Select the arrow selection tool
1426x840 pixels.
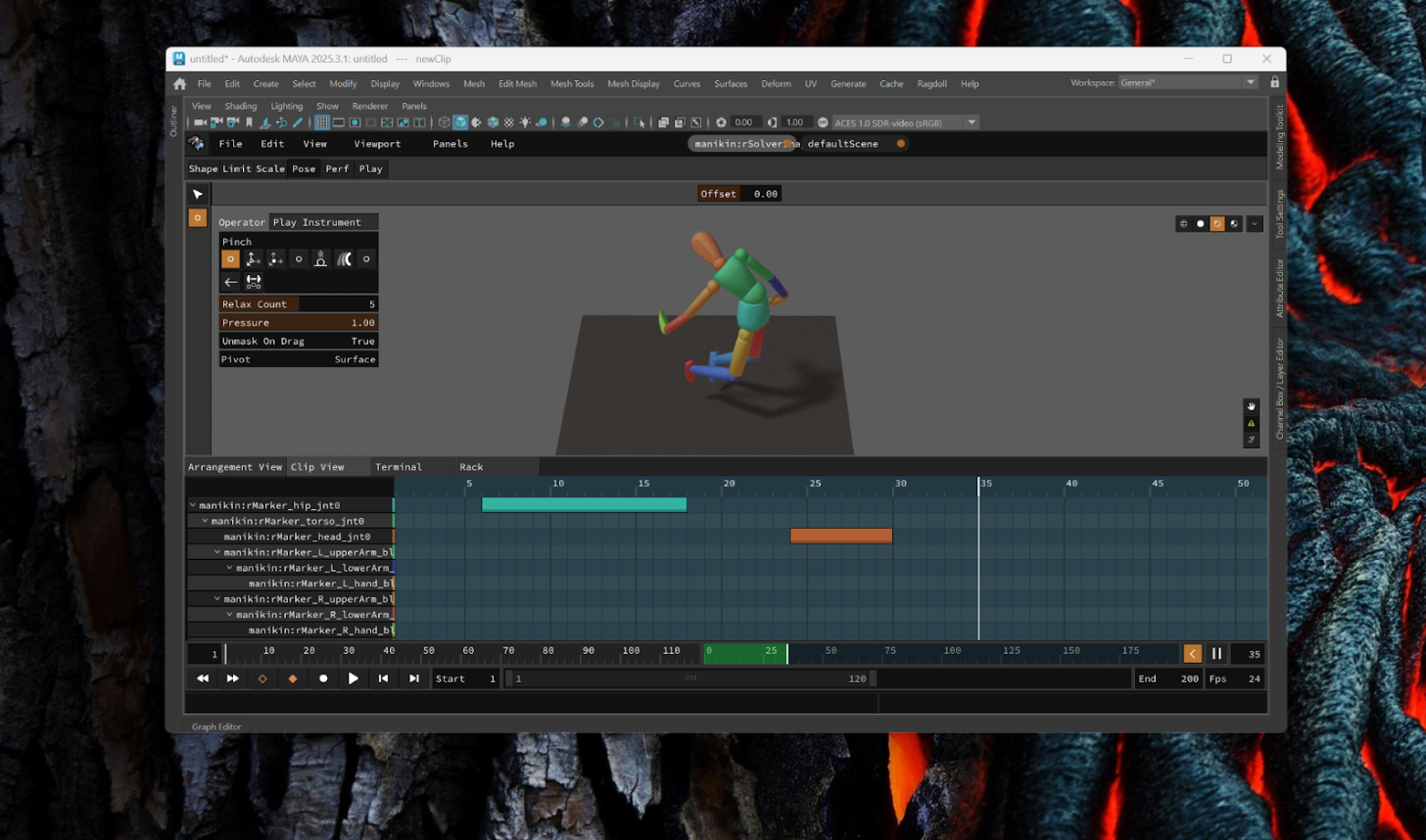click(198, 194)
